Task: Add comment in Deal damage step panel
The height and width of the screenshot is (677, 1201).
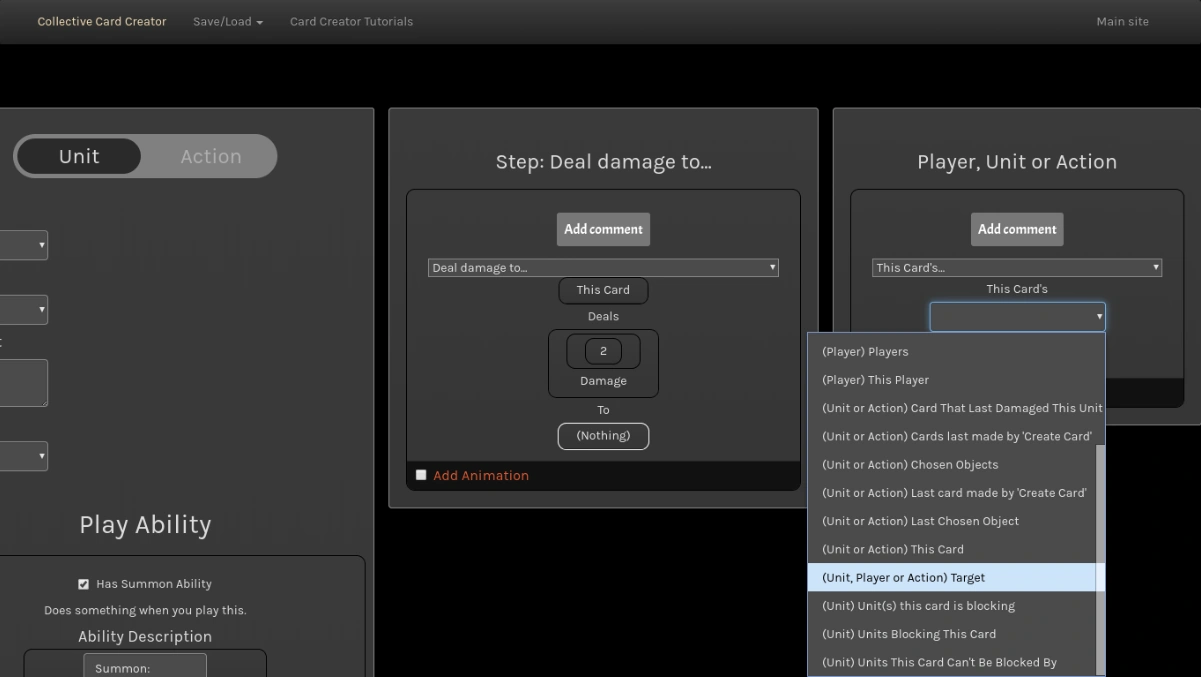Action: click(x=603, y=229)
